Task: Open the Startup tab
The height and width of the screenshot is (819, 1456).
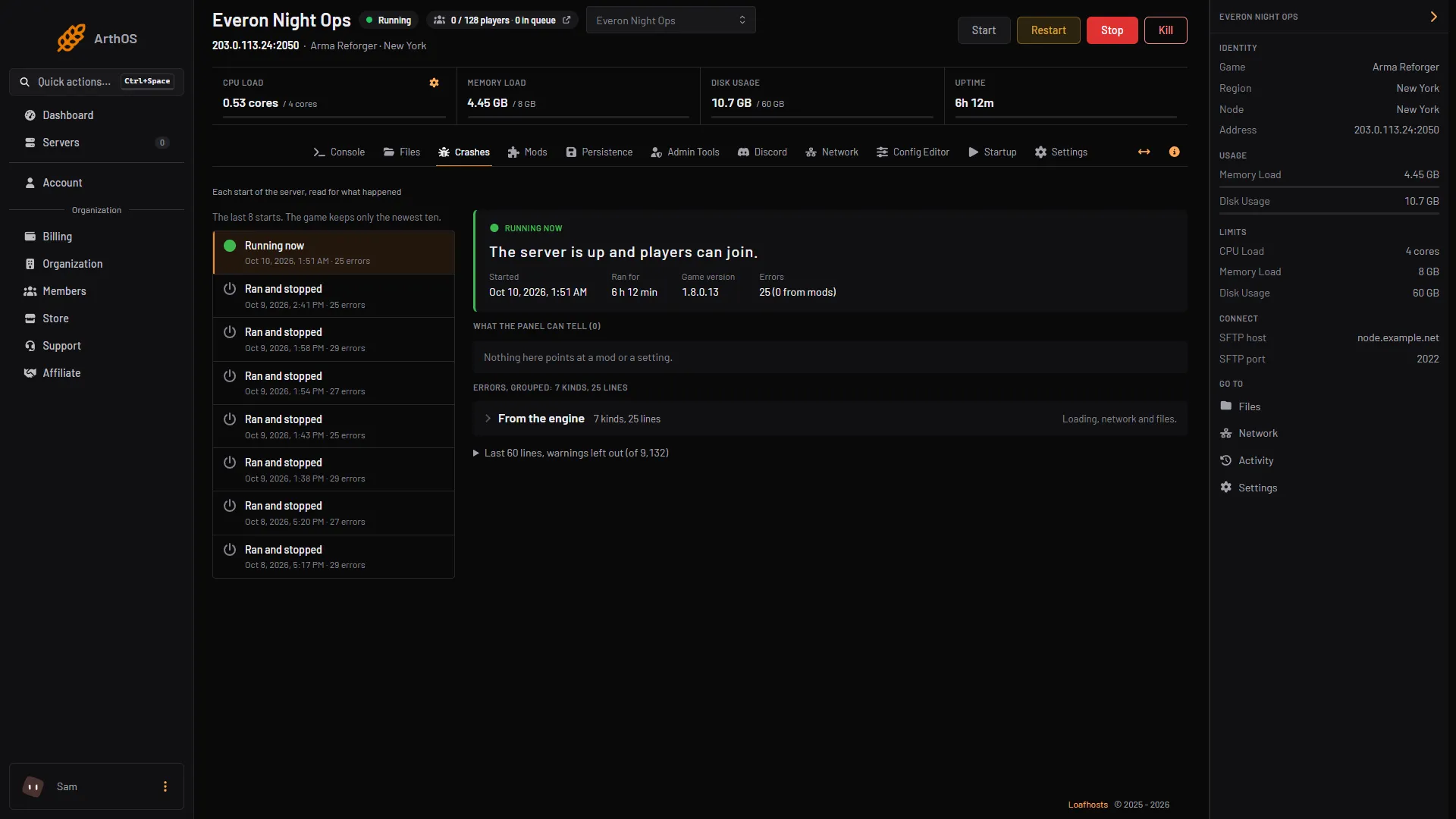Action: 992,152
